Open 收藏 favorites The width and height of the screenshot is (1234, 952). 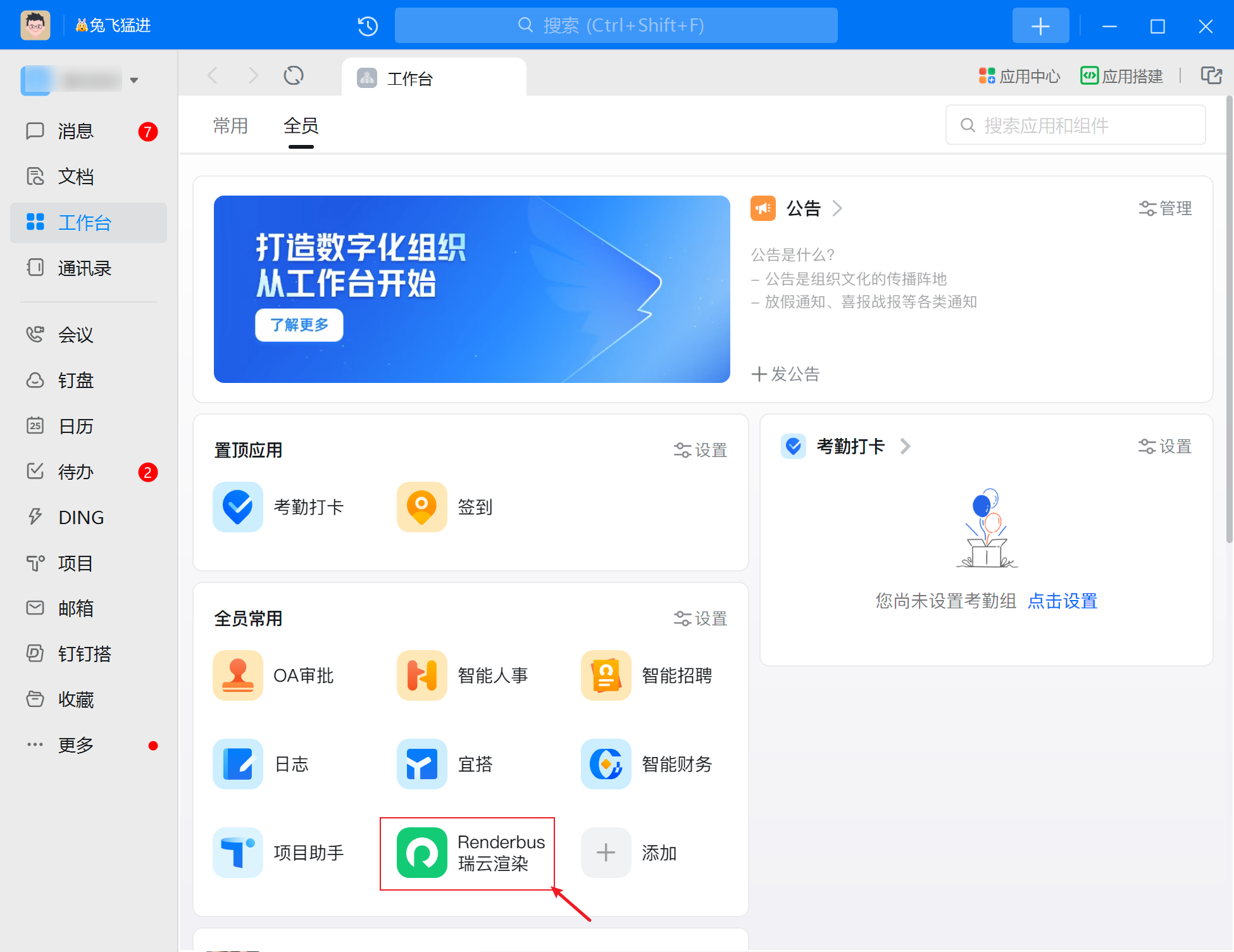(89, 699)
